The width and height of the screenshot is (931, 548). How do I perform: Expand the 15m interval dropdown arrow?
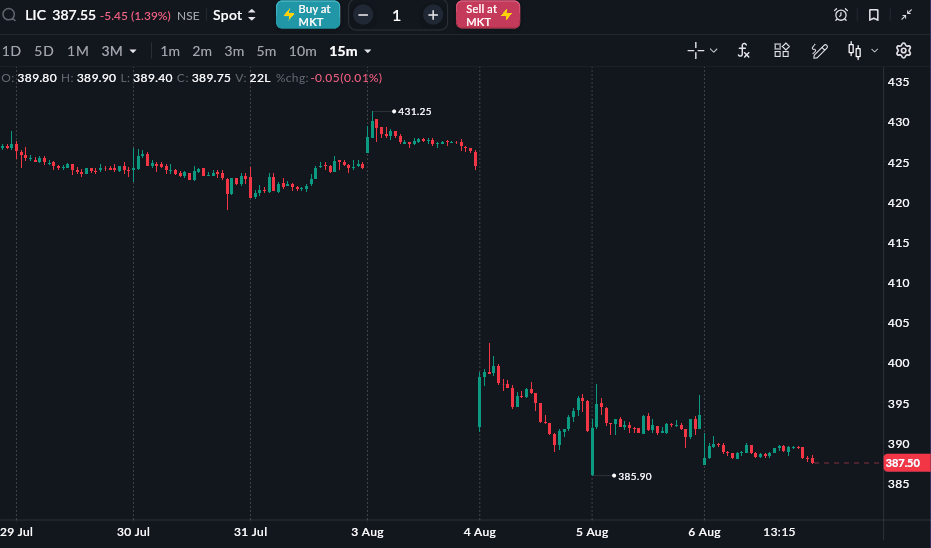click(368, 52)
